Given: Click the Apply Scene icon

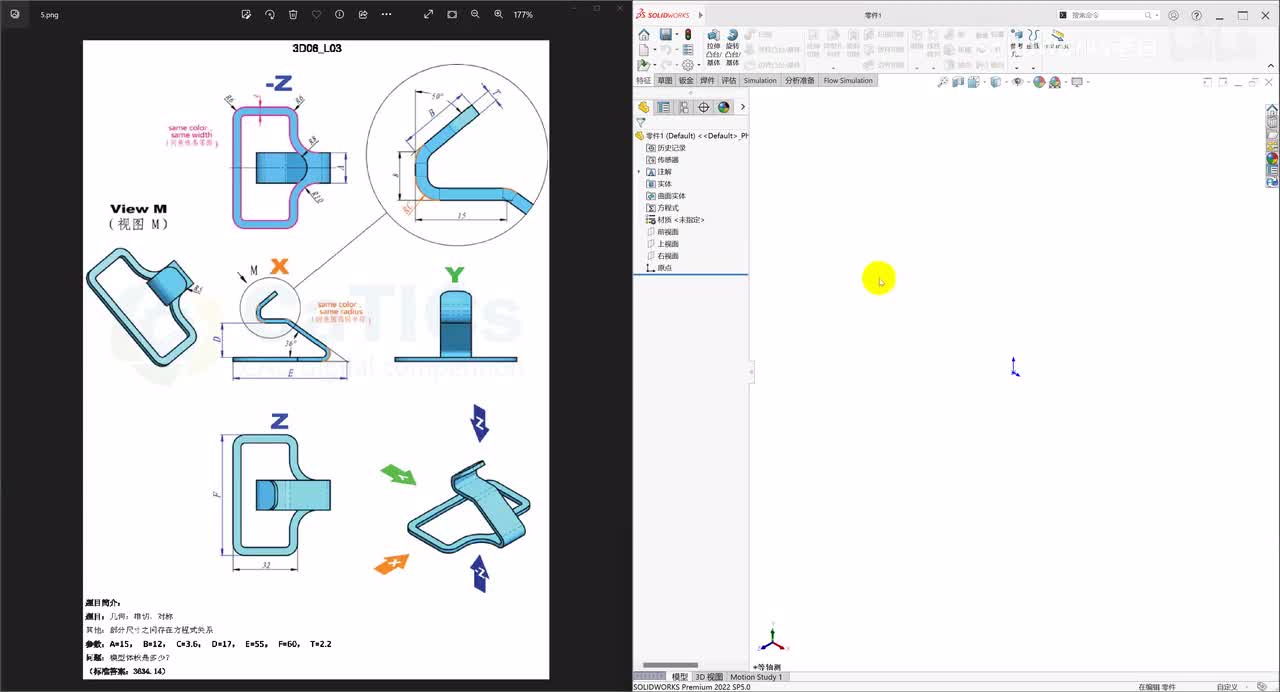Looking at the screenshot, I should pyautogui.click(x=1055, y=82).
